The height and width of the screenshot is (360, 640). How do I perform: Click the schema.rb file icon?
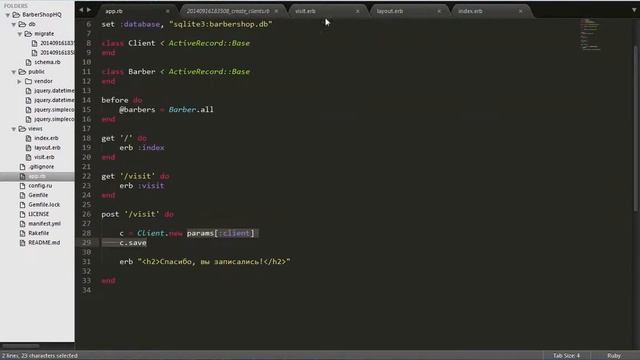[29, 62]
